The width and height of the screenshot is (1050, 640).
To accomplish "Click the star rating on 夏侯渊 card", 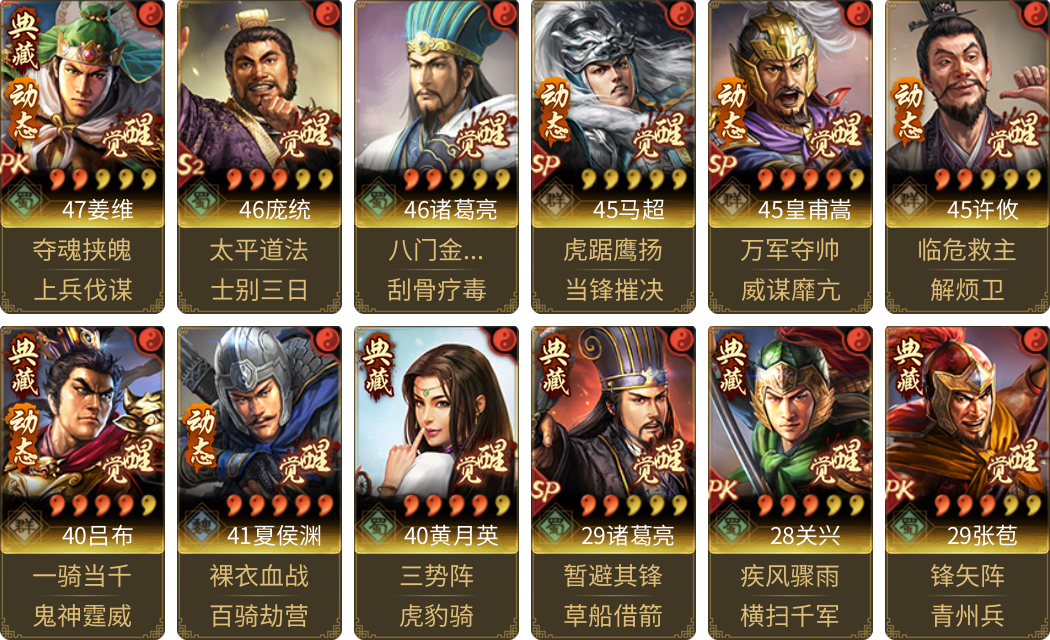I will pyautogui.click(x=279, y=505).
